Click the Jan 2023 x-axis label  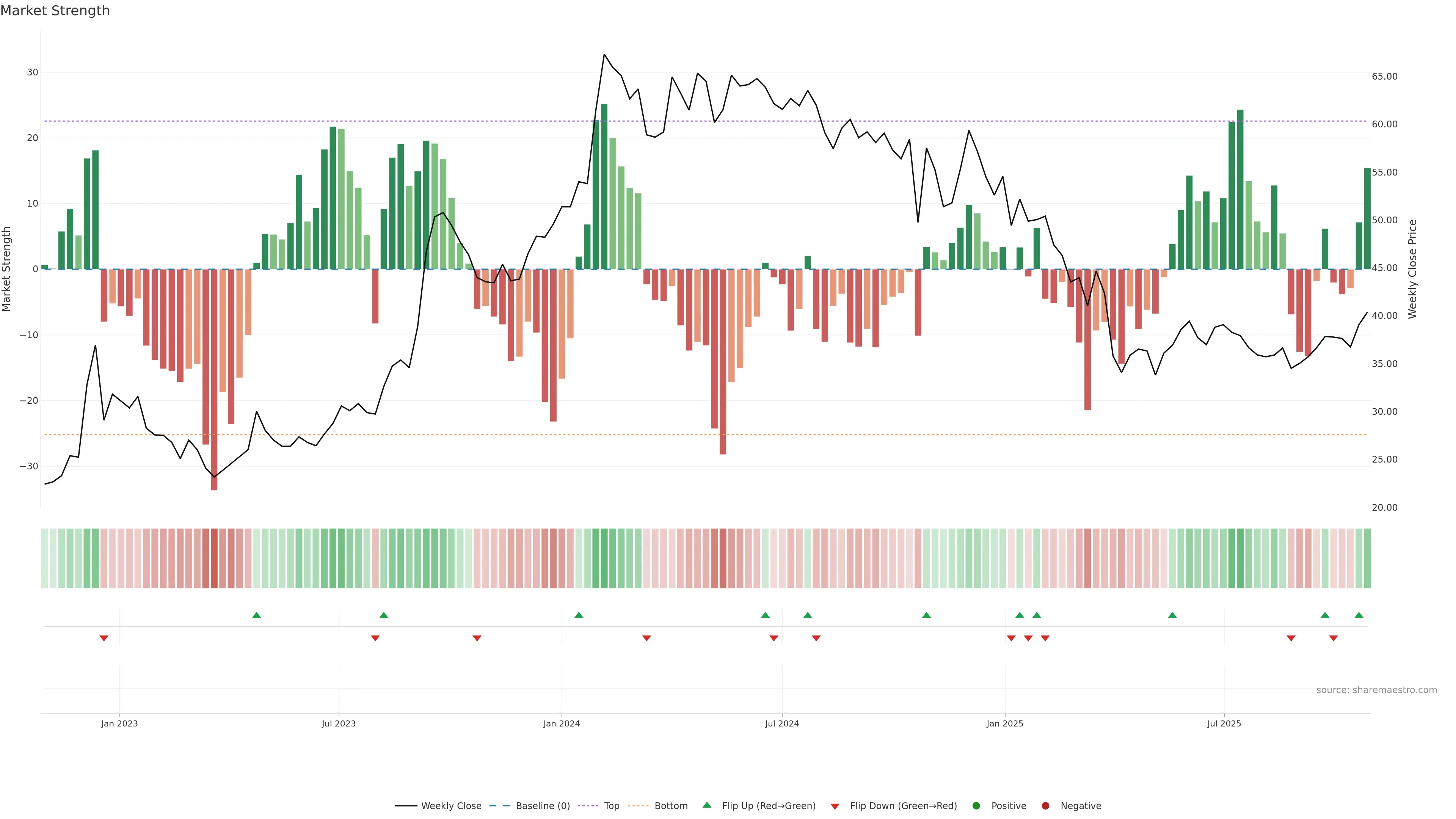[x=119, y=723]
